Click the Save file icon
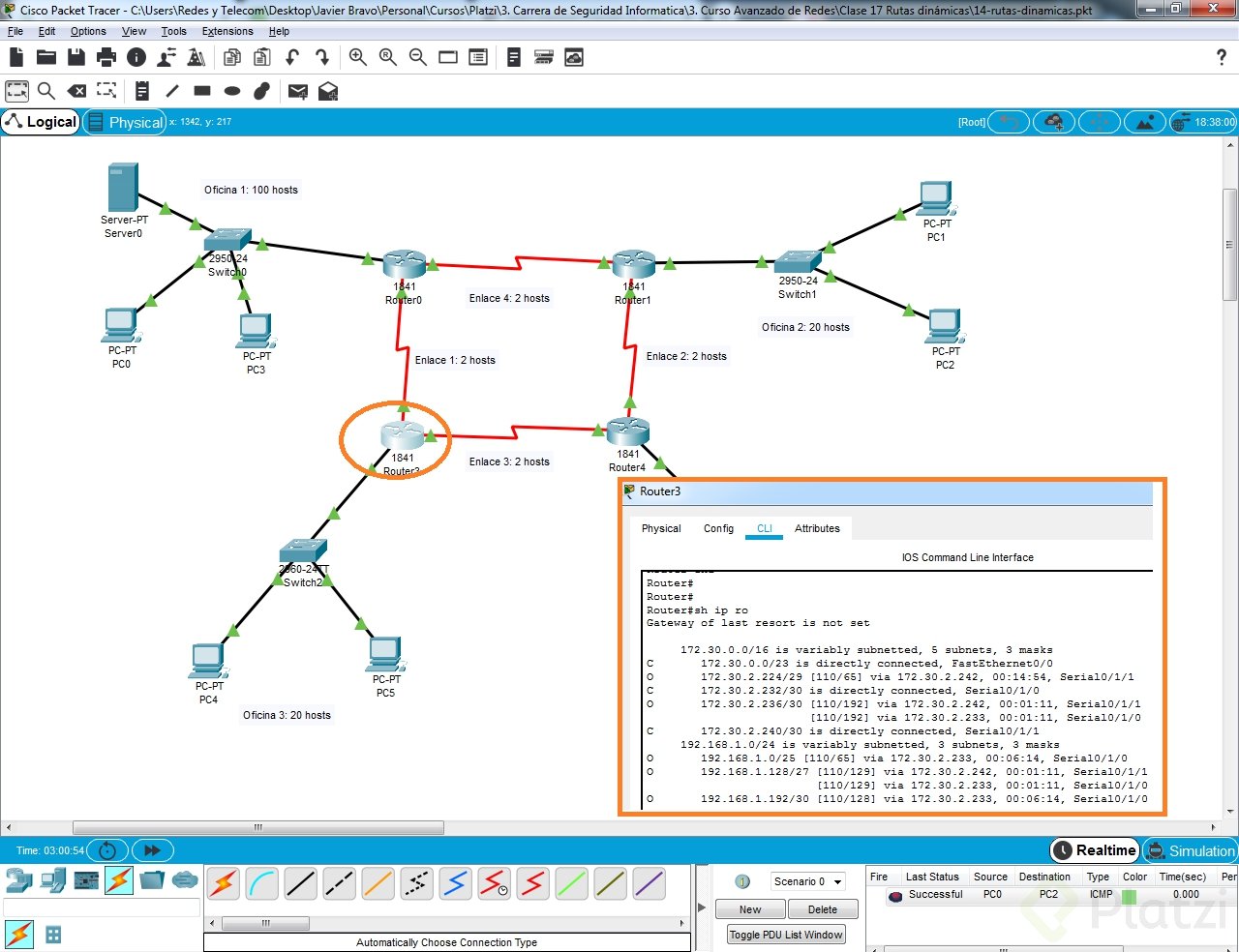 point(76,57)
